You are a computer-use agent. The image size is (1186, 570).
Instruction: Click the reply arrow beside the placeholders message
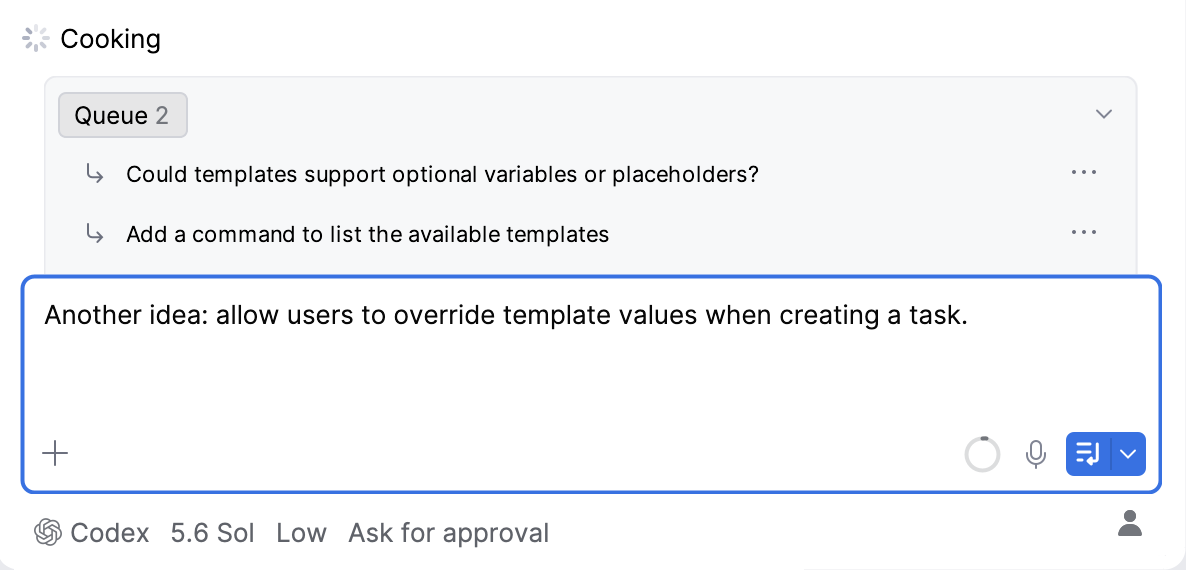pos(95,175)
